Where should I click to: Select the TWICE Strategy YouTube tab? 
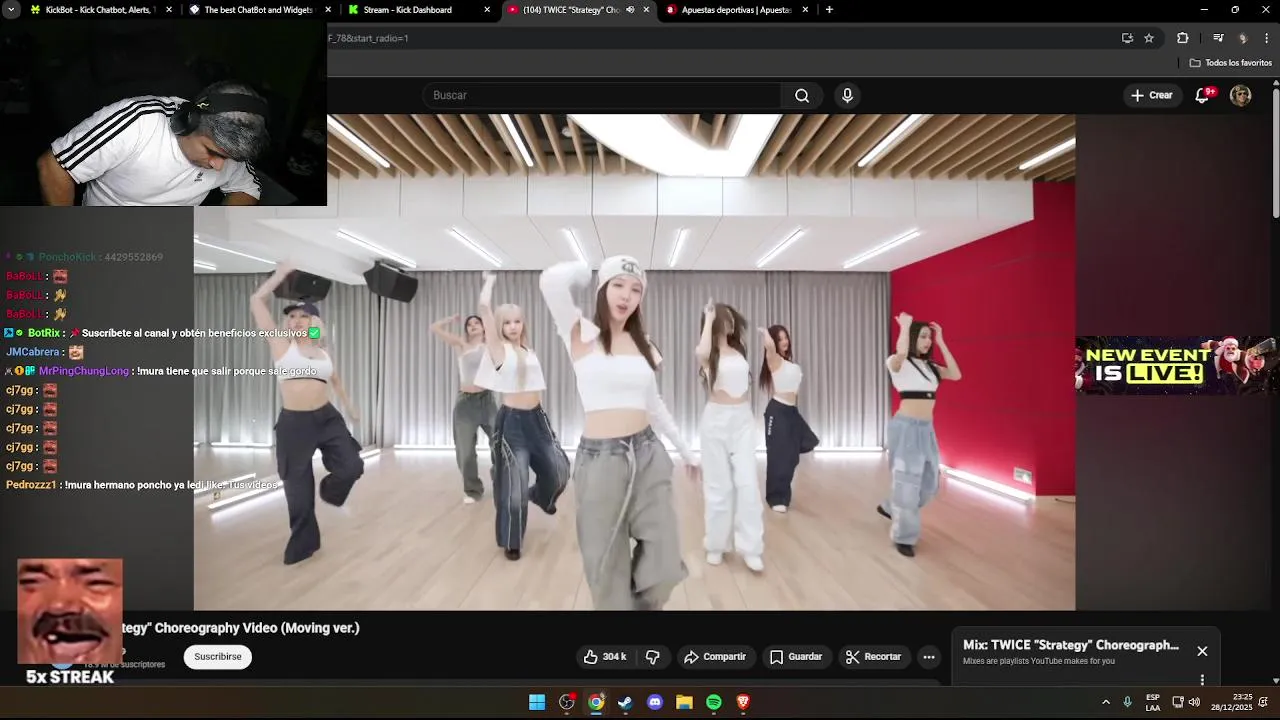[x=570, y=10]
